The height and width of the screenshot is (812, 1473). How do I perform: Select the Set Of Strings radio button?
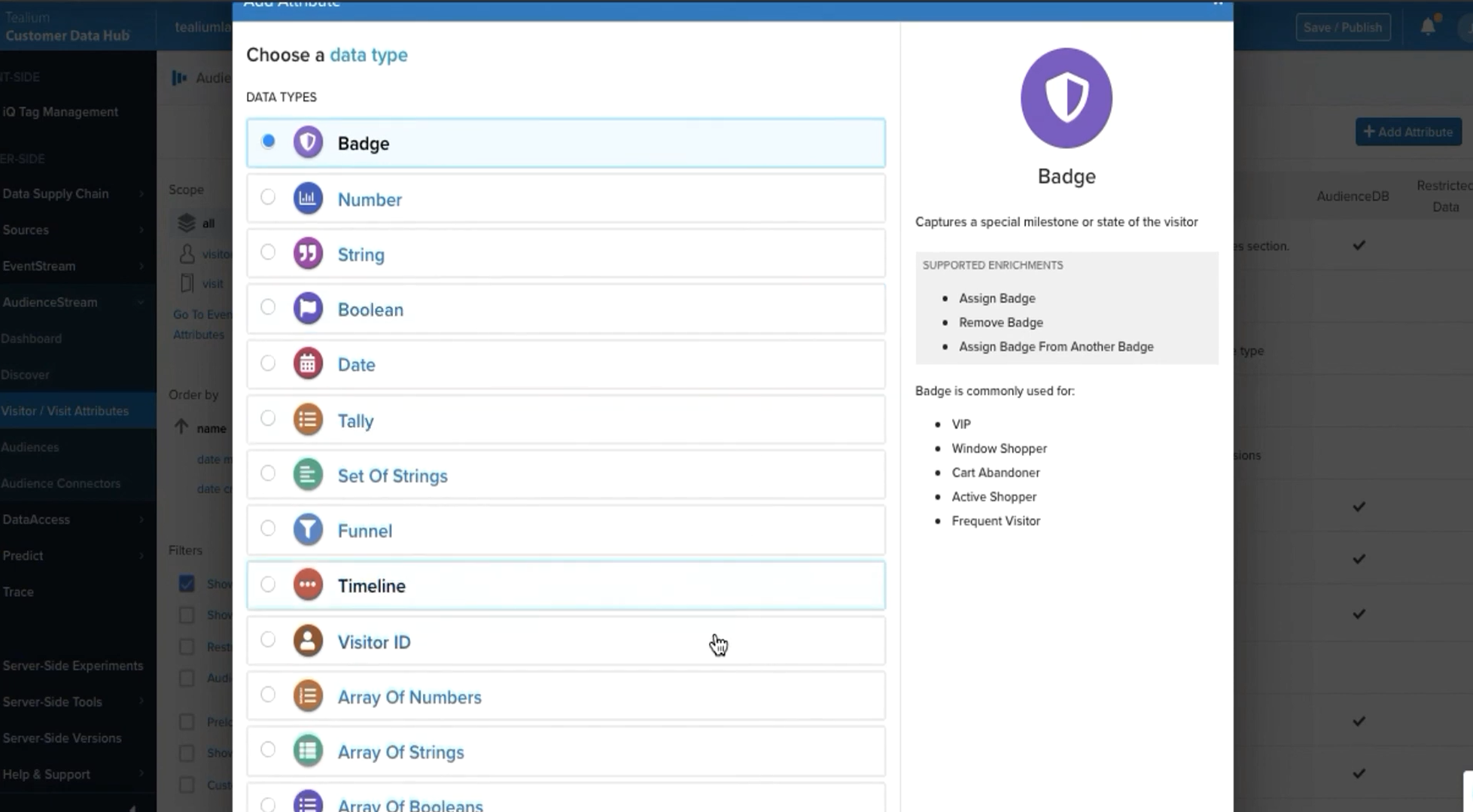coord(268,473)
